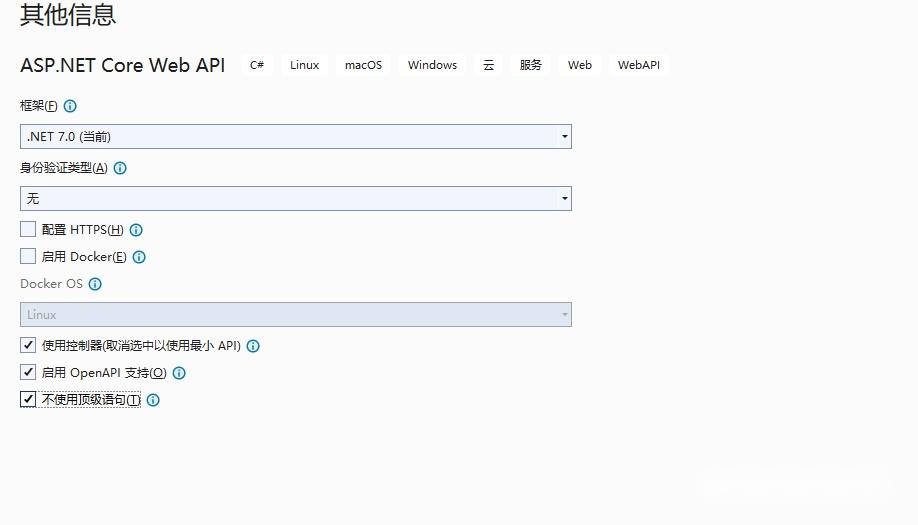
Task: Click the 框架(F) label
Action: [39, 106]
